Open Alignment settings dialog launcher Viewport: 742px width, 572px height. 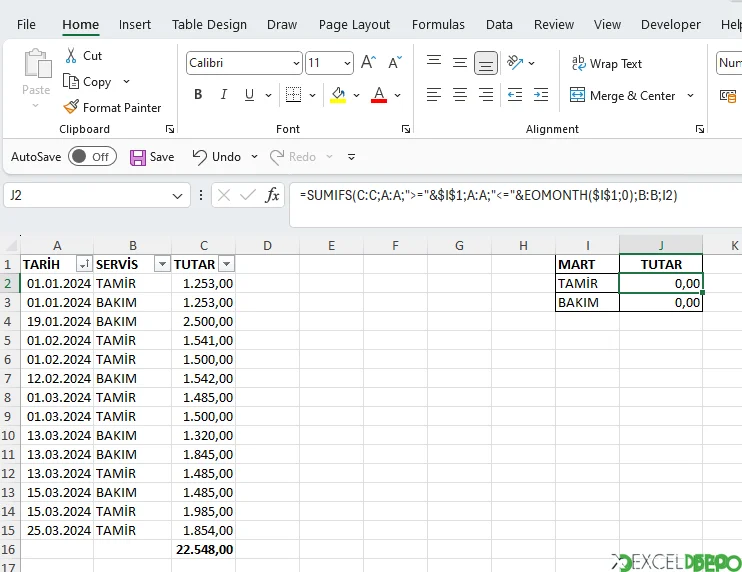[x=700, y=129]
